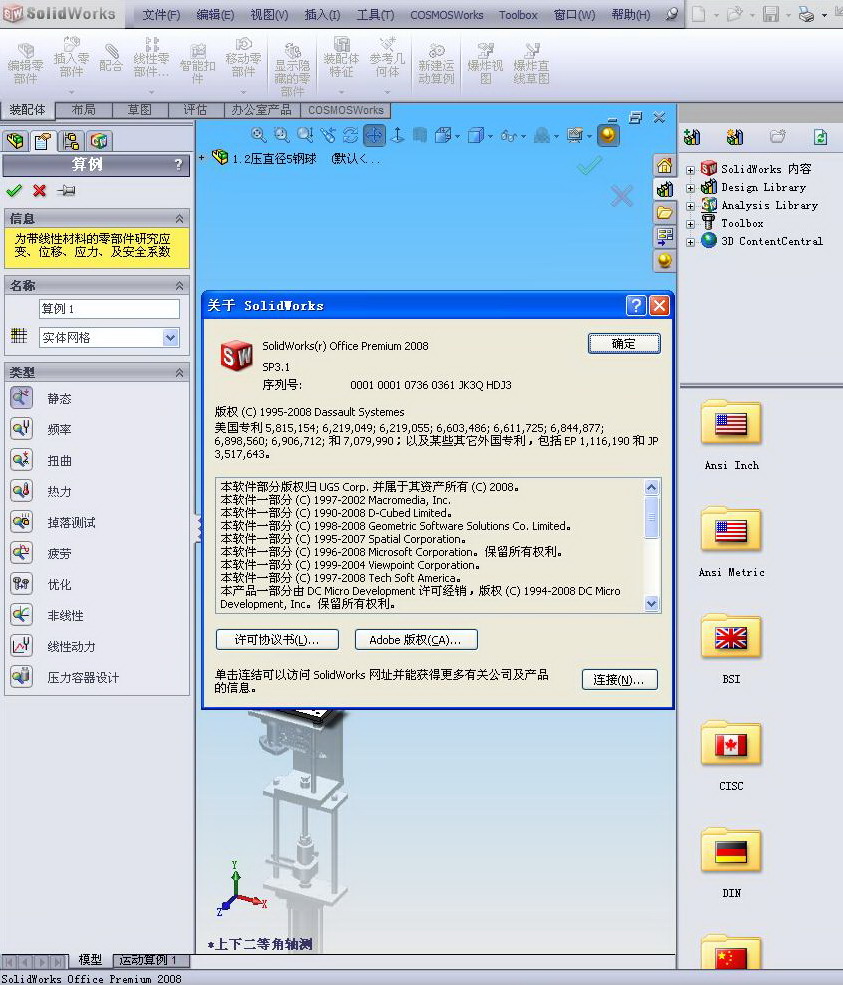Image resolution: width=843 pixels, height=985 pixels.
Task: Click the Linear Component Pattern icon
Action: [x=151, y=58]
